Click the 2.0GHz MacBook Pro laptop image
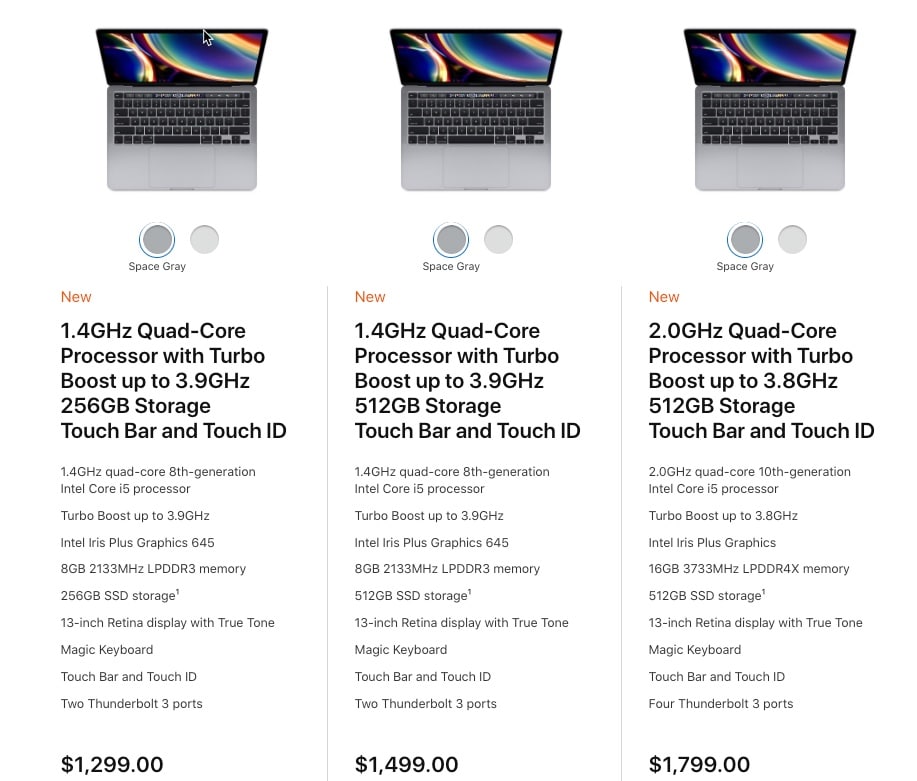Viewport: 917px width, 781px height. click(770, 109)
